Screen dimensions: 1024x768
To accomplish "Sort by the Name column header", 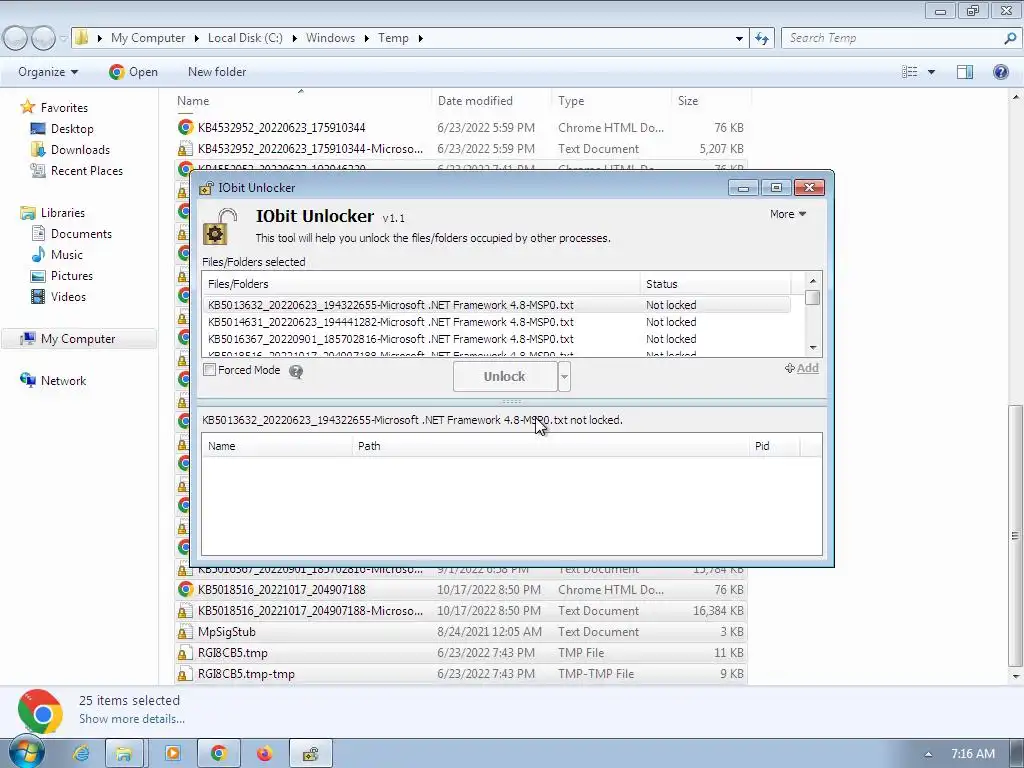I will [x=302, y=101].
